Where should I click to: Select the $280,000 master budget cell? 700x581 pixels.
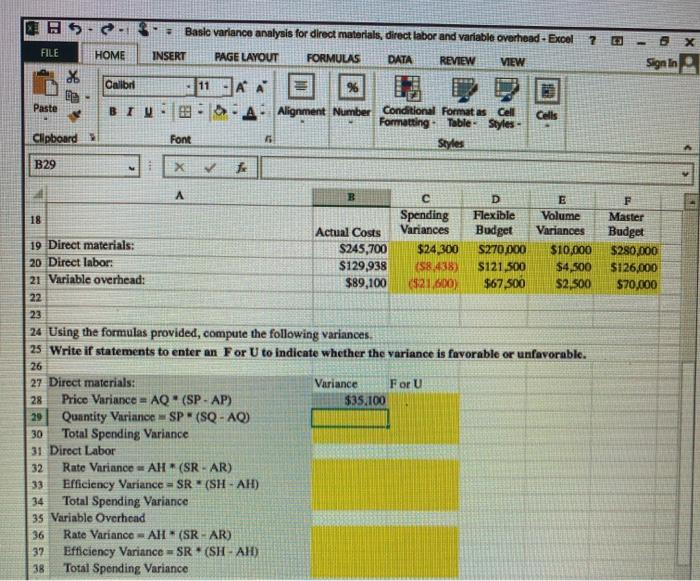pos(627,251)
